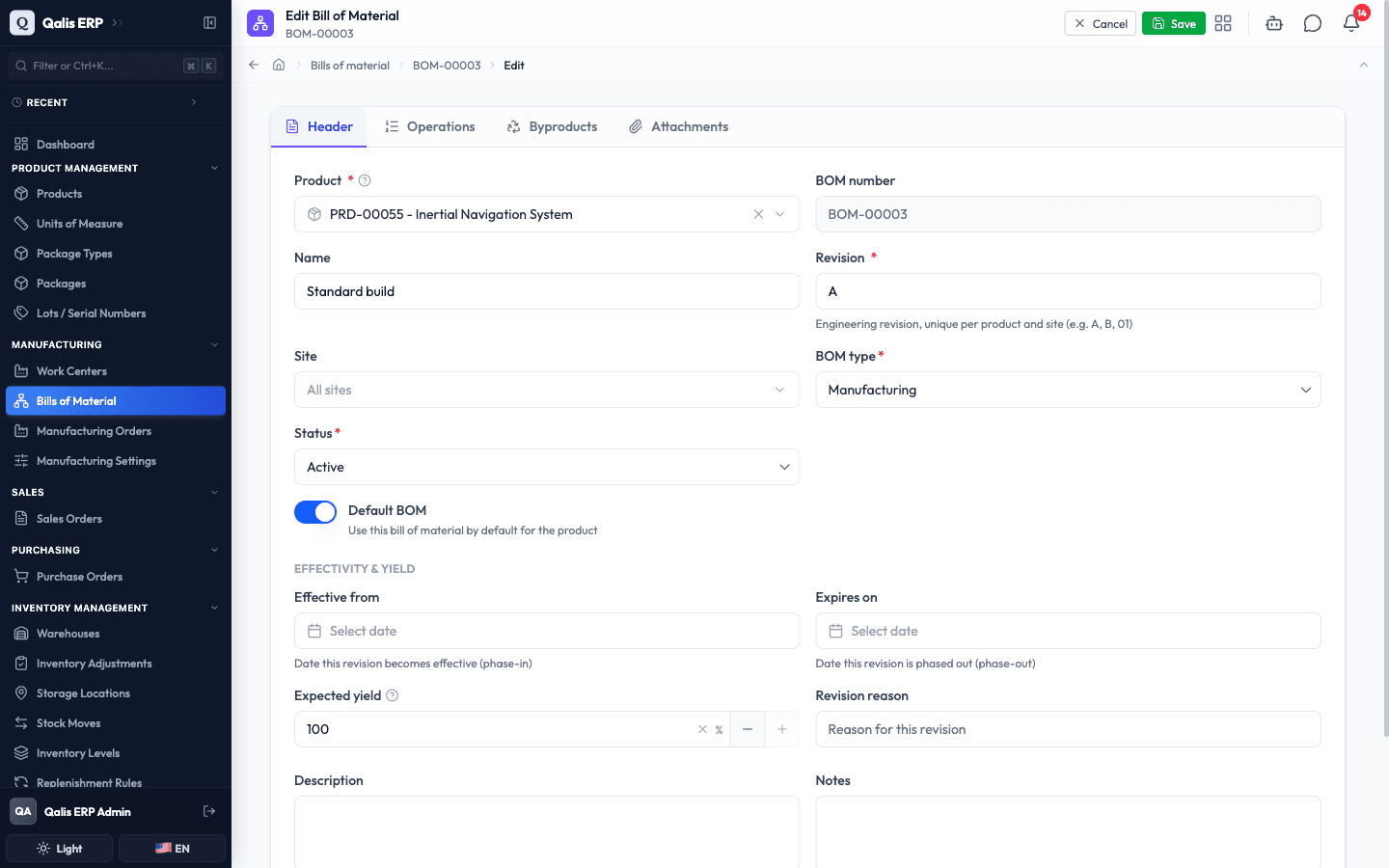
Task: Clear the Expected yield value
Action: point(702,729)
